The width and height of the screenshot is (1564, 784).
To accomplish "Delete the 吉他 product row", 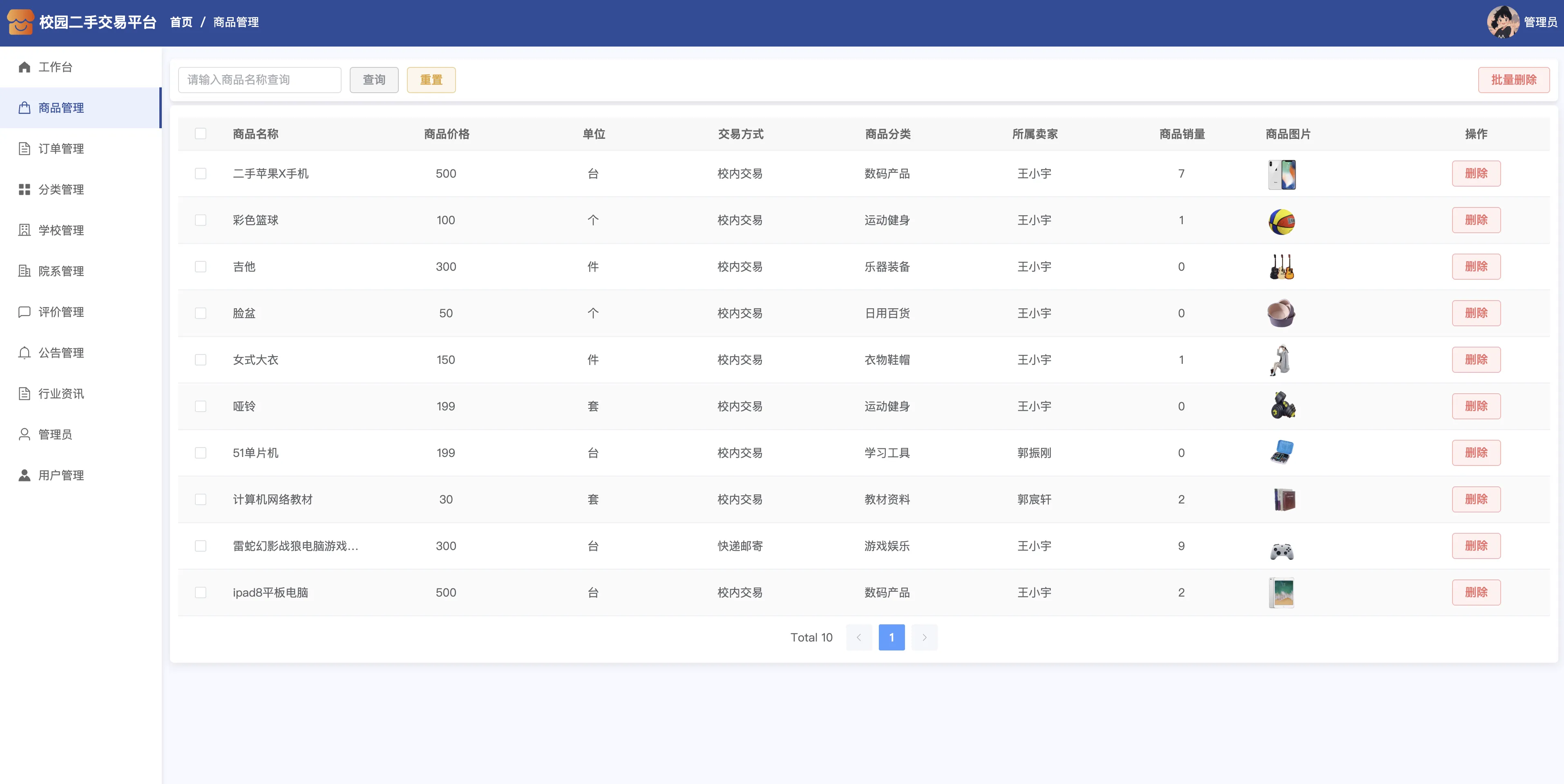I will [1475, 266].
